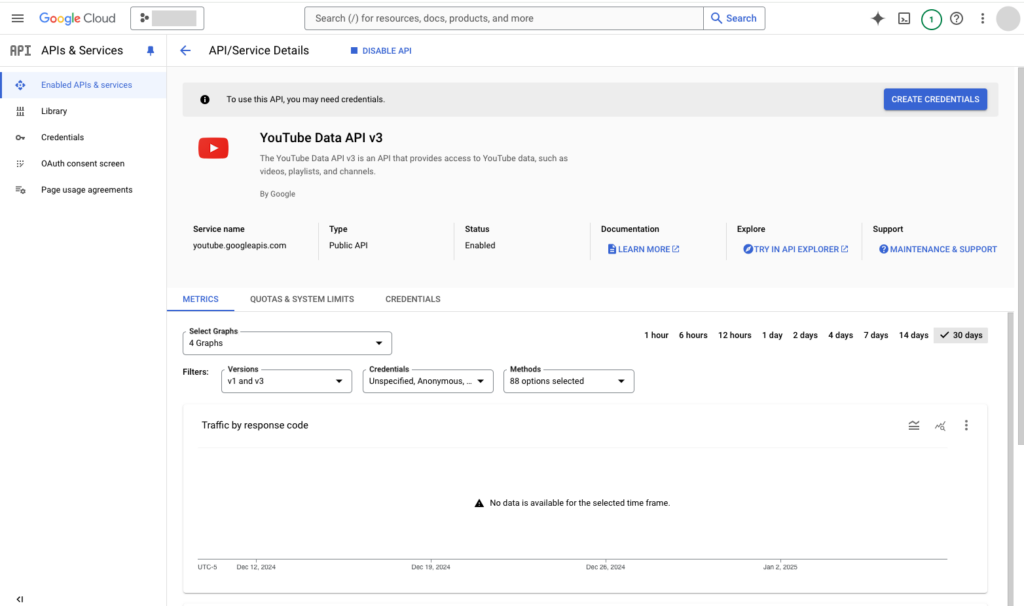This screenshot has height=606, width=1024.
Task: Open the Methods filter dropdown
Action: click(569, 381)
